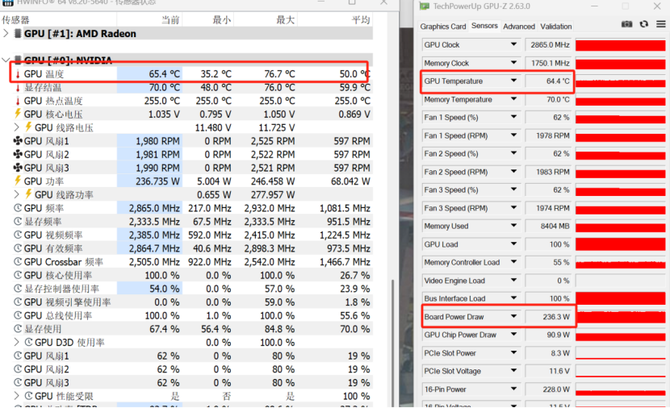Expand the GPU D3D 使用率 row
Screen dimensions: 670x408
point(16,342)
